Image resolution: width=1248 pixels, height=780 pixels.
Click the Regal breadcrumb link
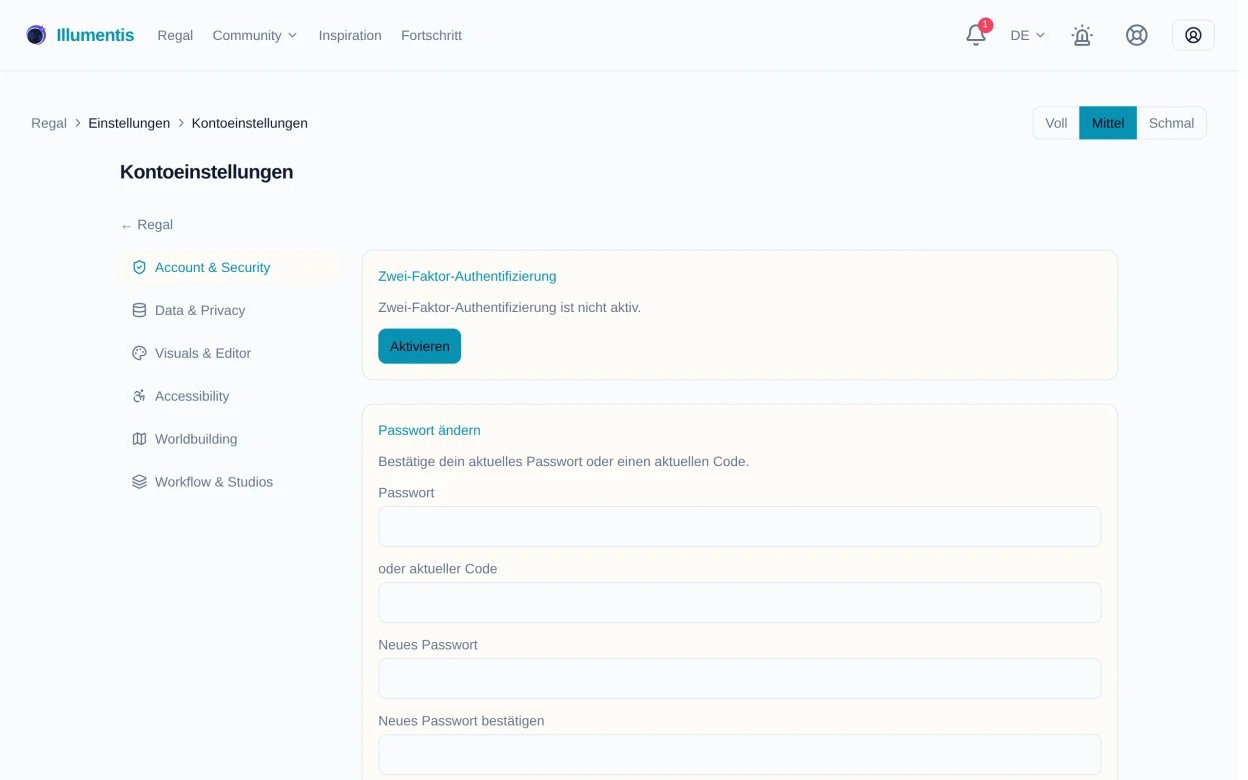[49, 123]
